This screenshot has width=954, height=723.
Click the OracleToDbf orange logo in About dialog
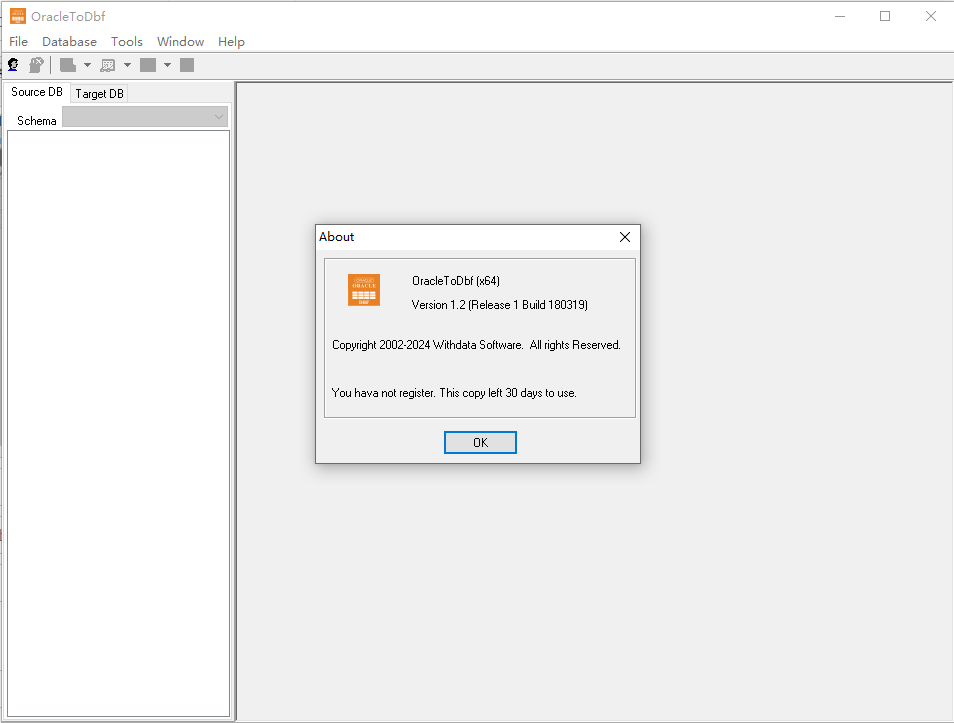[x=364, y=290]
